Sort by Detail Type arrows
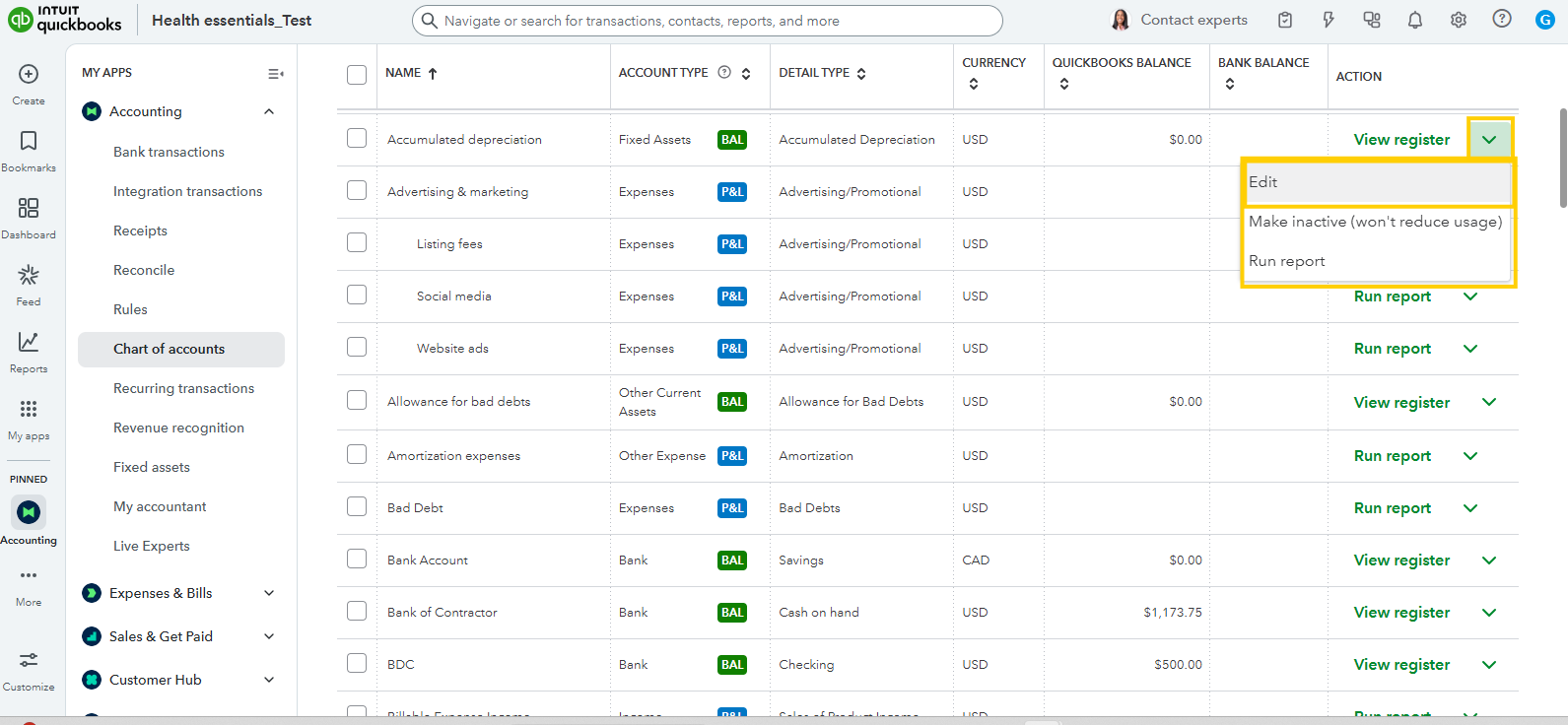Image resolution: width=1568 pixels, height=725 pixels. [861, 73]
